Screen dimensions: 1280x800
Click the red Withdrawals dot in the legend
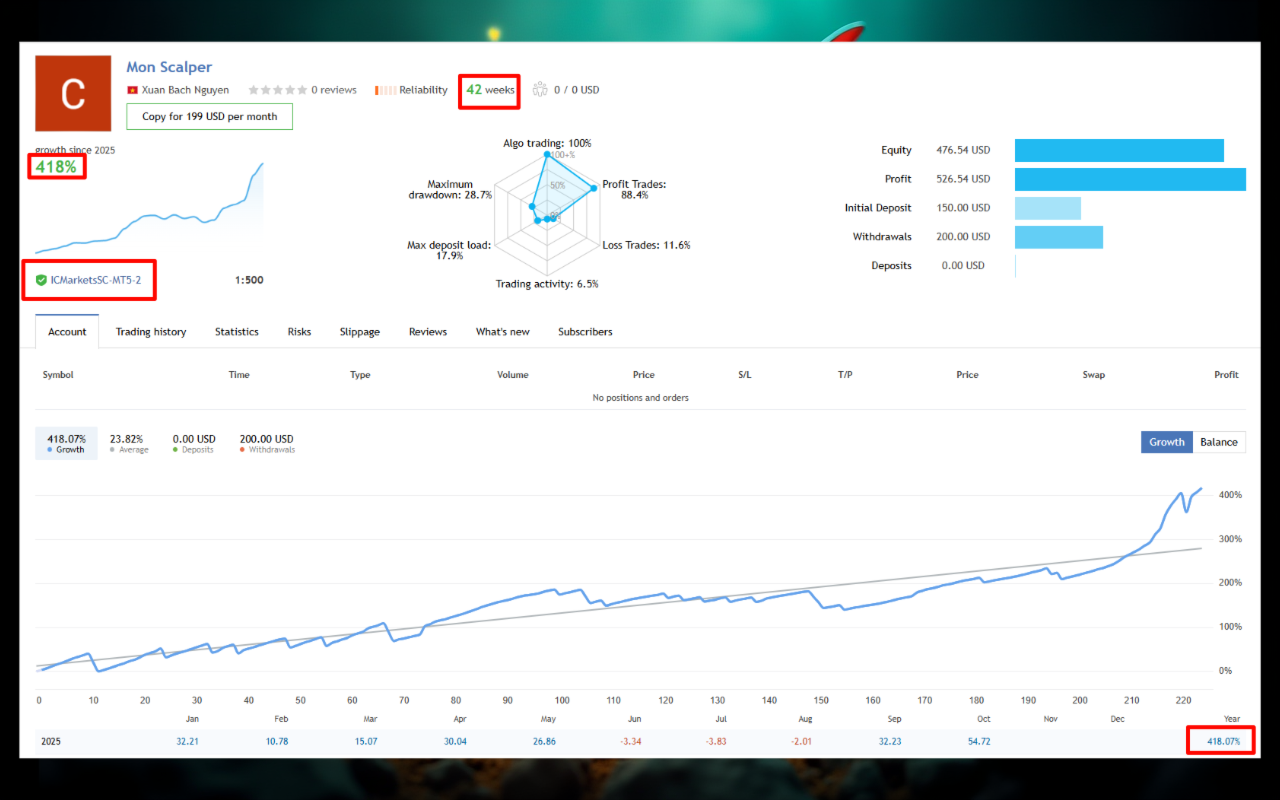pyautogui.click(x=241, y=450)
